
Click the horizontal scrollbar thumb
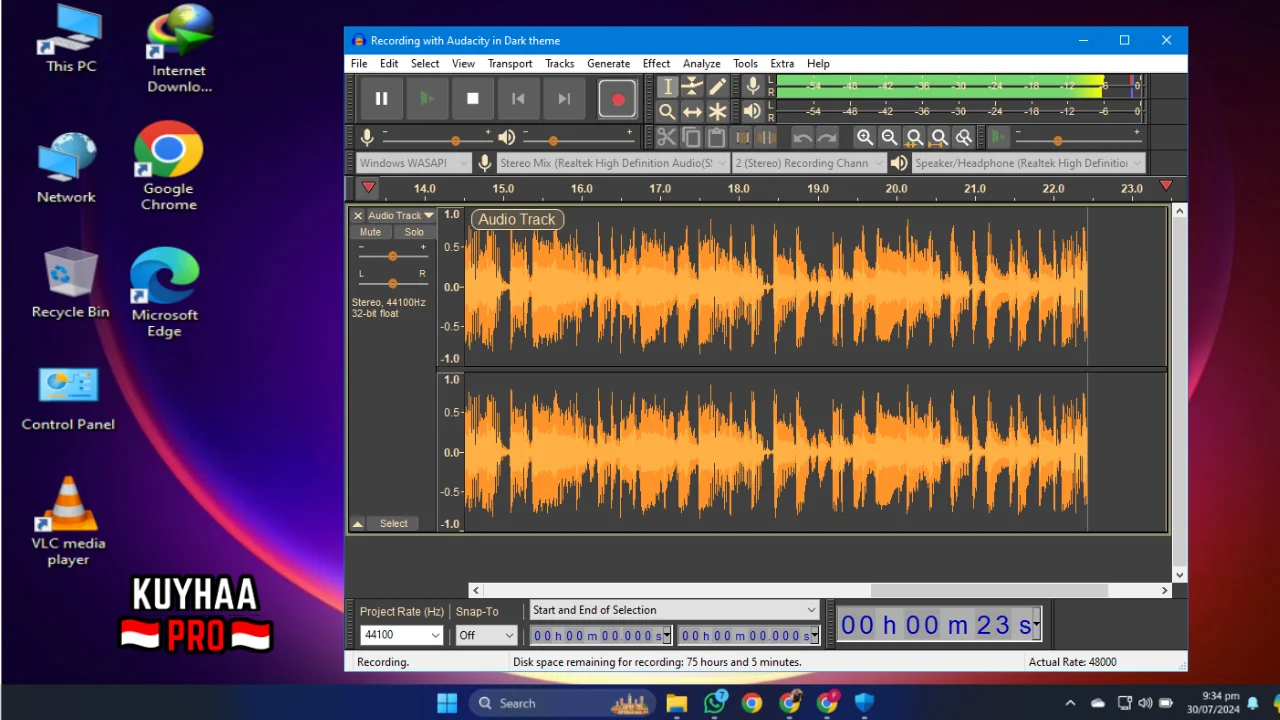click(x=989, y=591)
